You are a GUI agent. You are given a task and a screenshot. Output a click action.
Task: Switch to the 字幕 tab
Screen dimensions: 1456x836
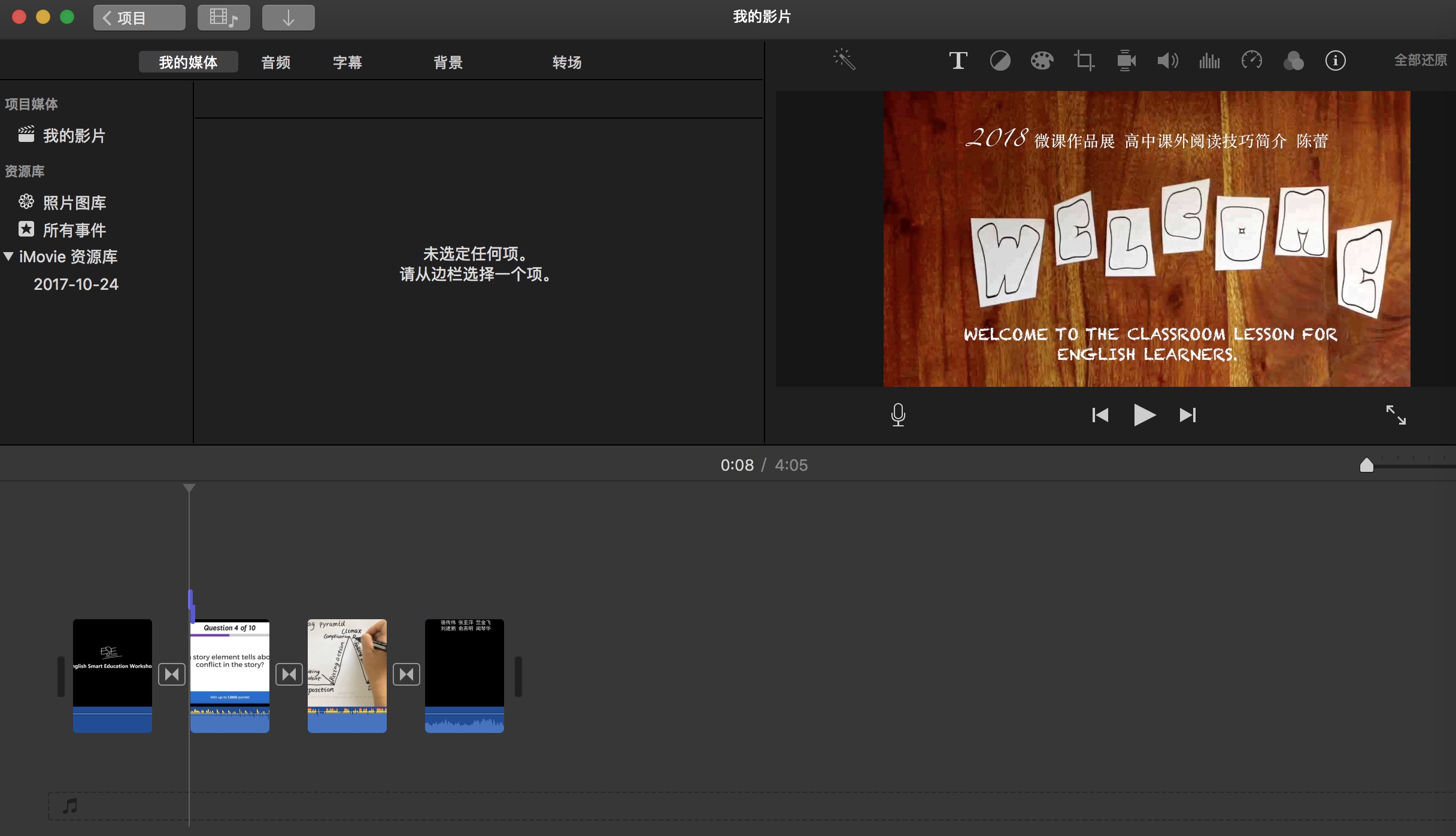[x=347, y=62]
